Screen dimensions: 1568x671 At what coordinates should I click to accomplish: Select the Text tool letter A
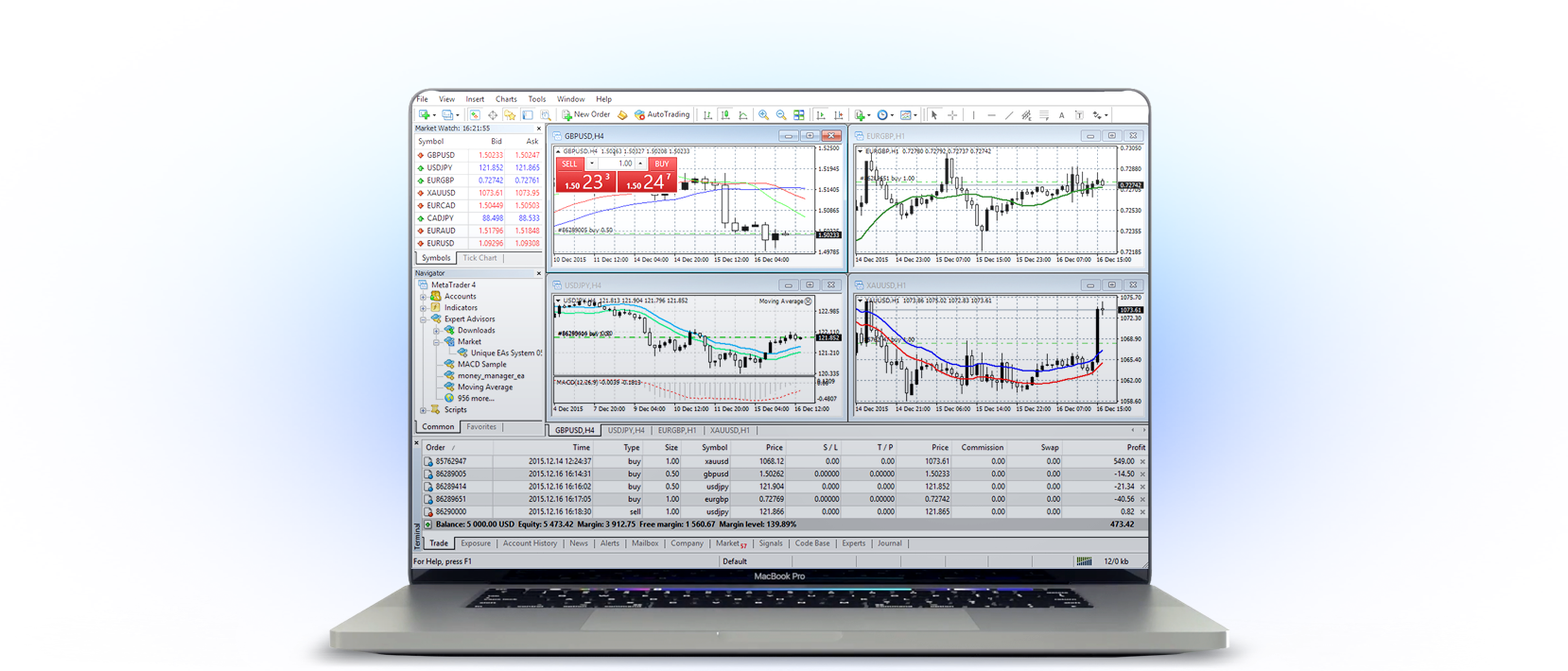(x=1062, y=115)
